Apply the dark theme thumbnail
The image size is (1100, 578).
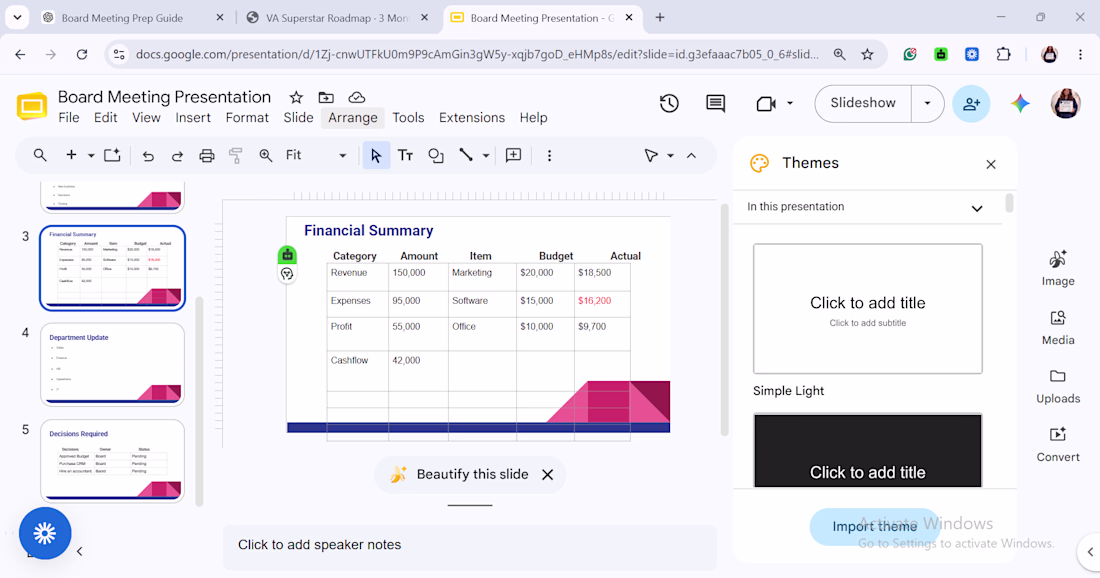[868, 450]
